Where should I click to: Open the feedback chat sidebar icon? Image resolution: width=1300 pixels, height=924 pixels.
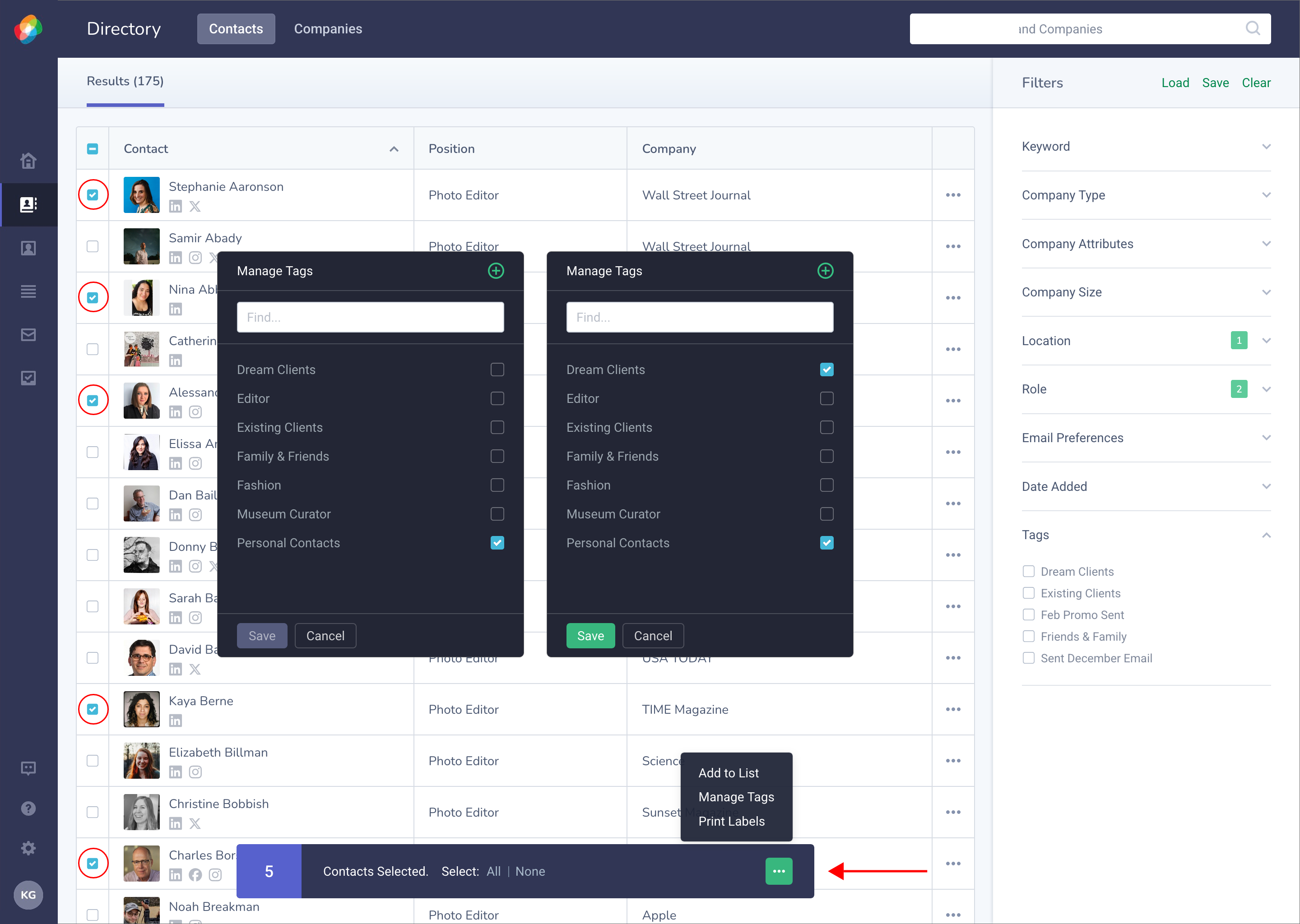pyautogui.click(x=28, y=769)
